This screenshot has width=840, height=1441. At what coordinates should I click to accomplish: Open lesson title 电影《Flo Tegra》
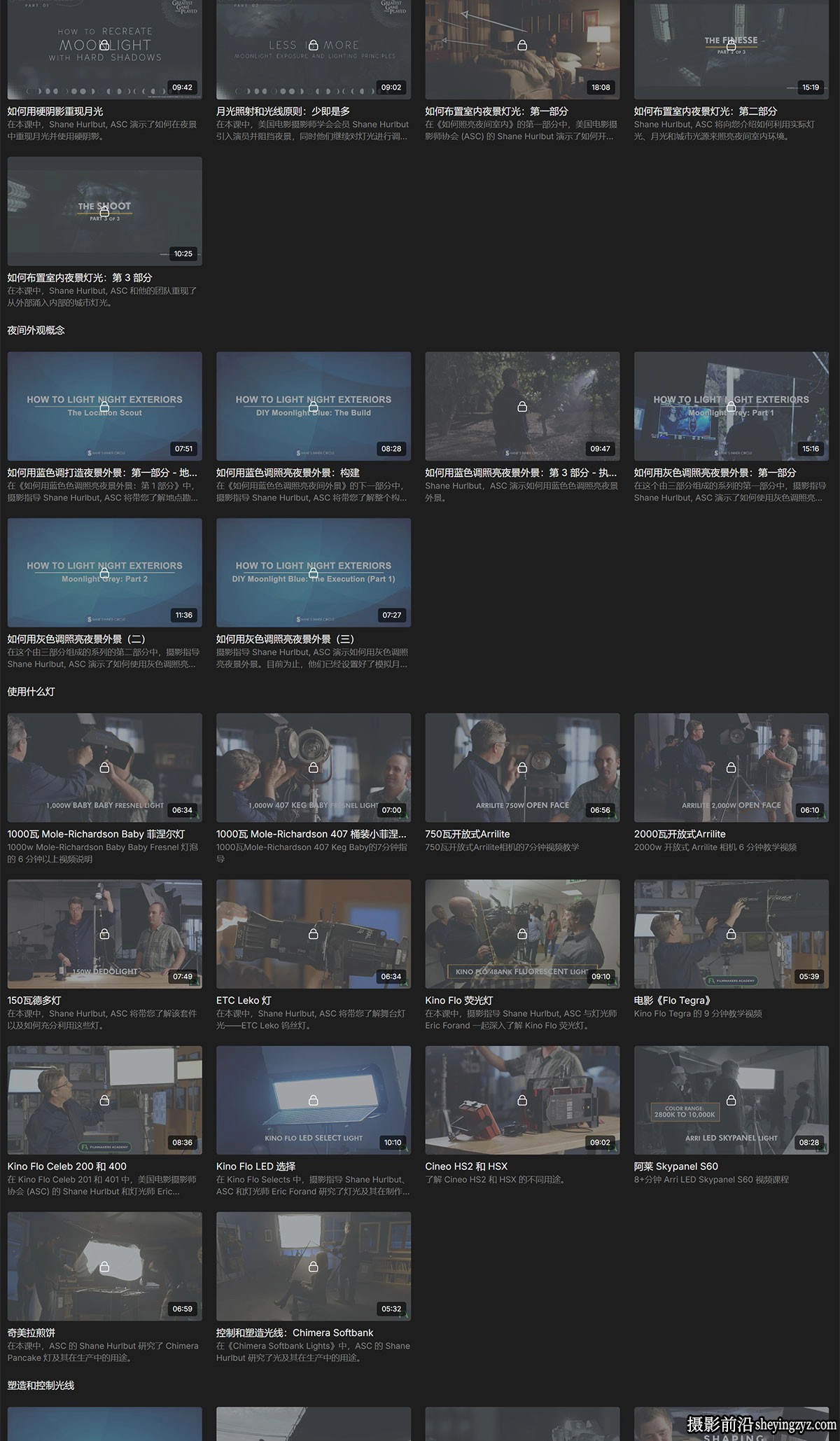pyautogui.click(x=672, y=1001)
